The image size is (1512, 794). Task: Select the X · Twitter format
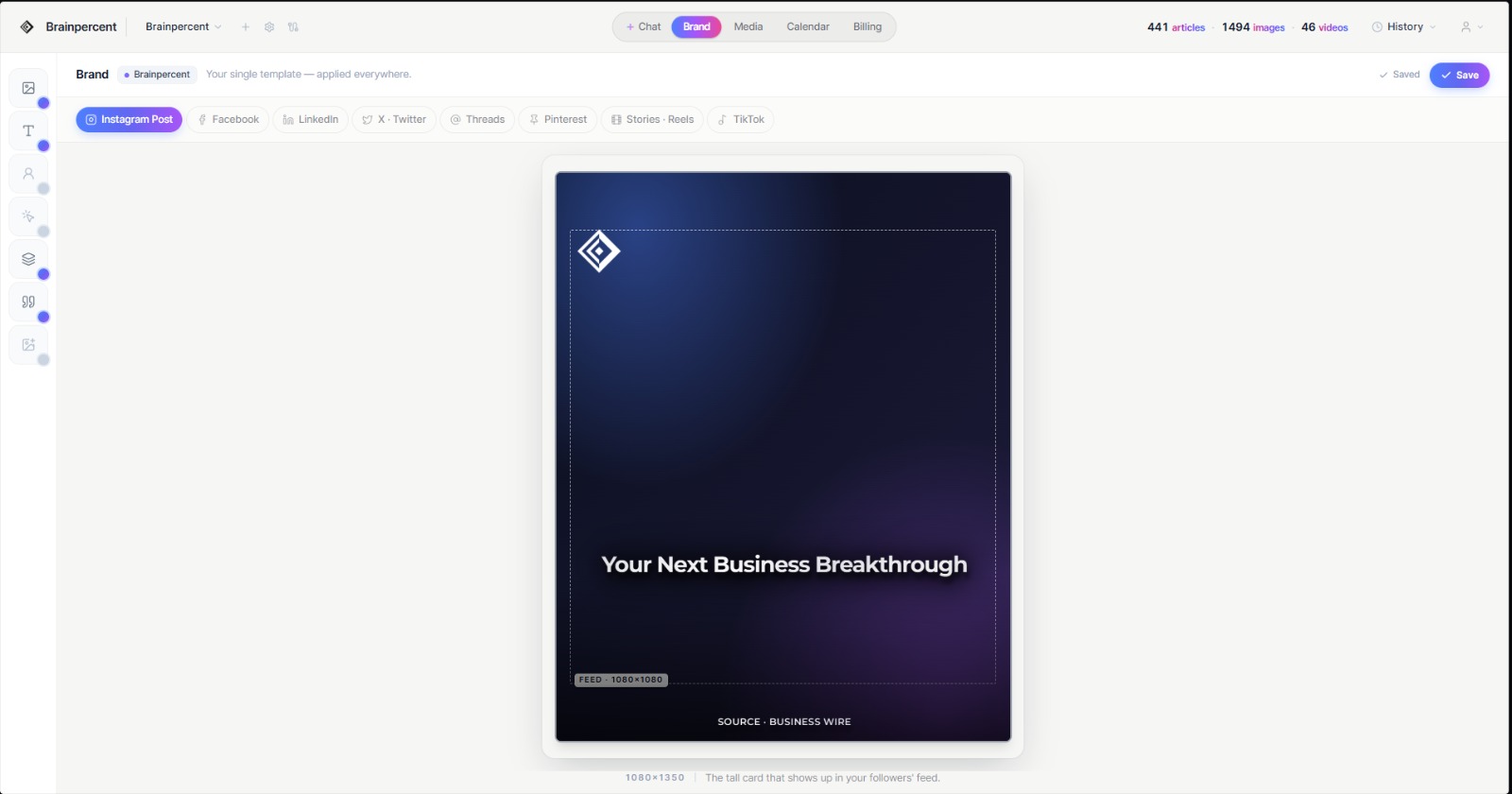click(394, 119)
